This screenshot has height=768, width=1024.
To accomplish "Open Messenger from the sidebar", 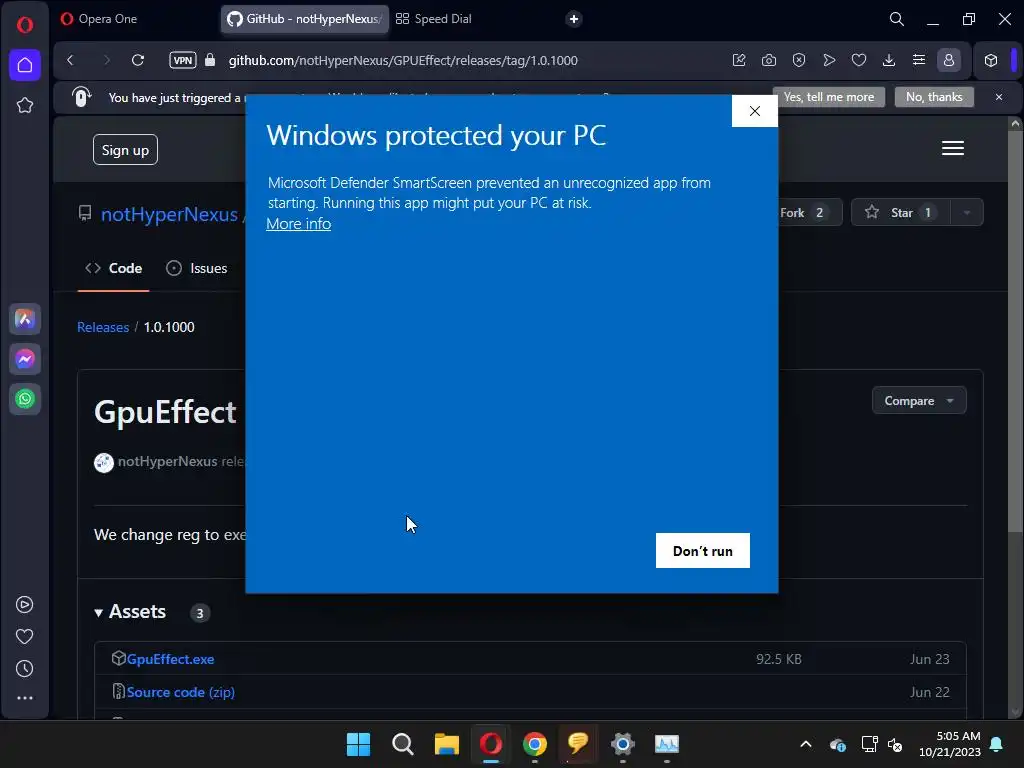I will coord(25,359).
